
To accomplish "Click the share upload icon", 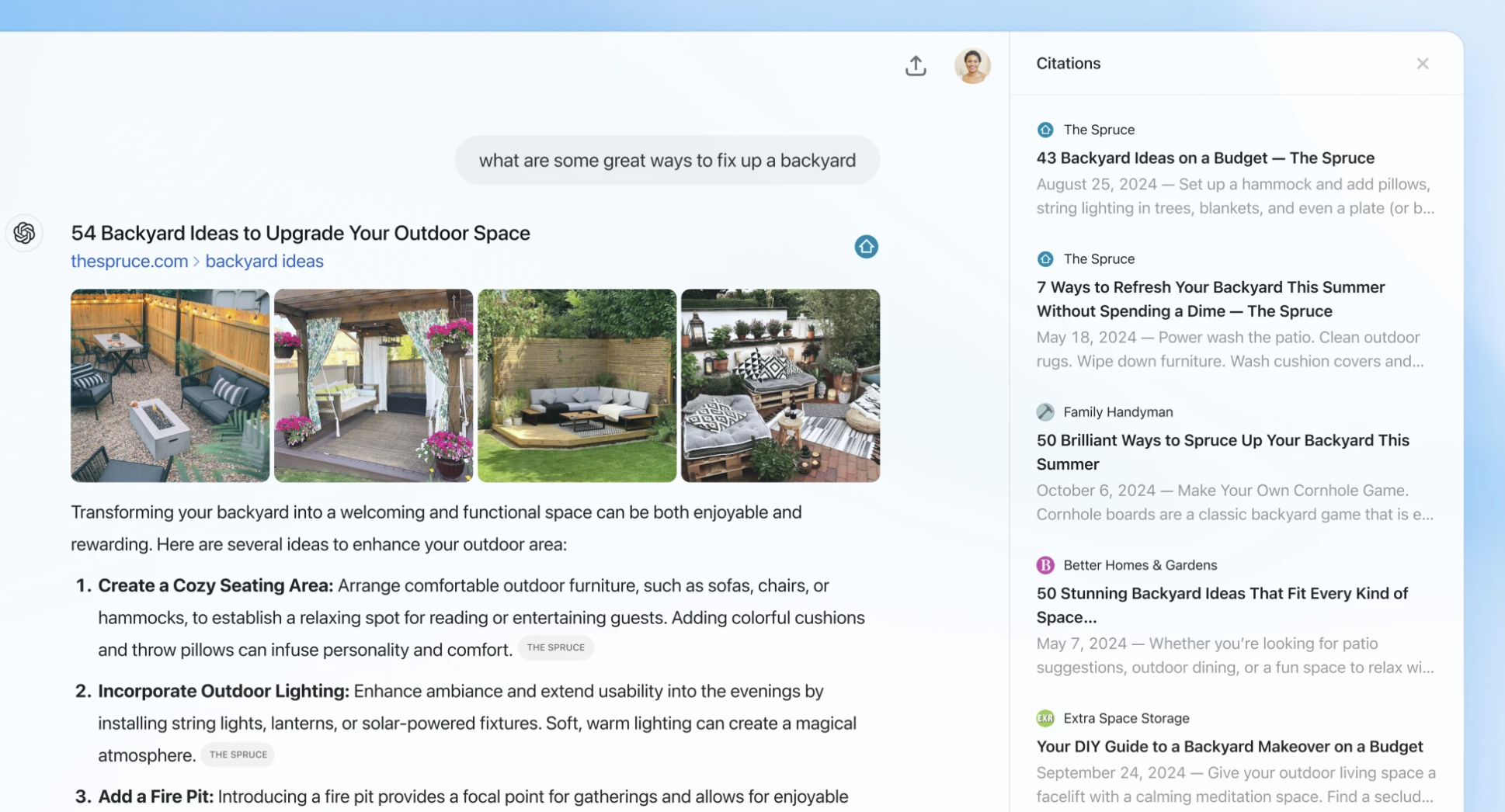I will (916, 66).
